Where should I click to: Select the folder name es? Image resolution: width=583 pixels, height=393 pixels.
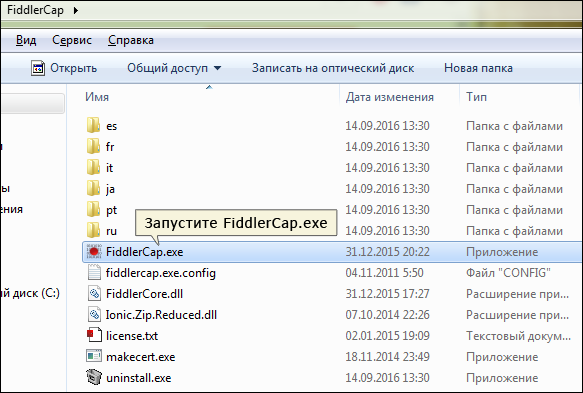point(112,126)
